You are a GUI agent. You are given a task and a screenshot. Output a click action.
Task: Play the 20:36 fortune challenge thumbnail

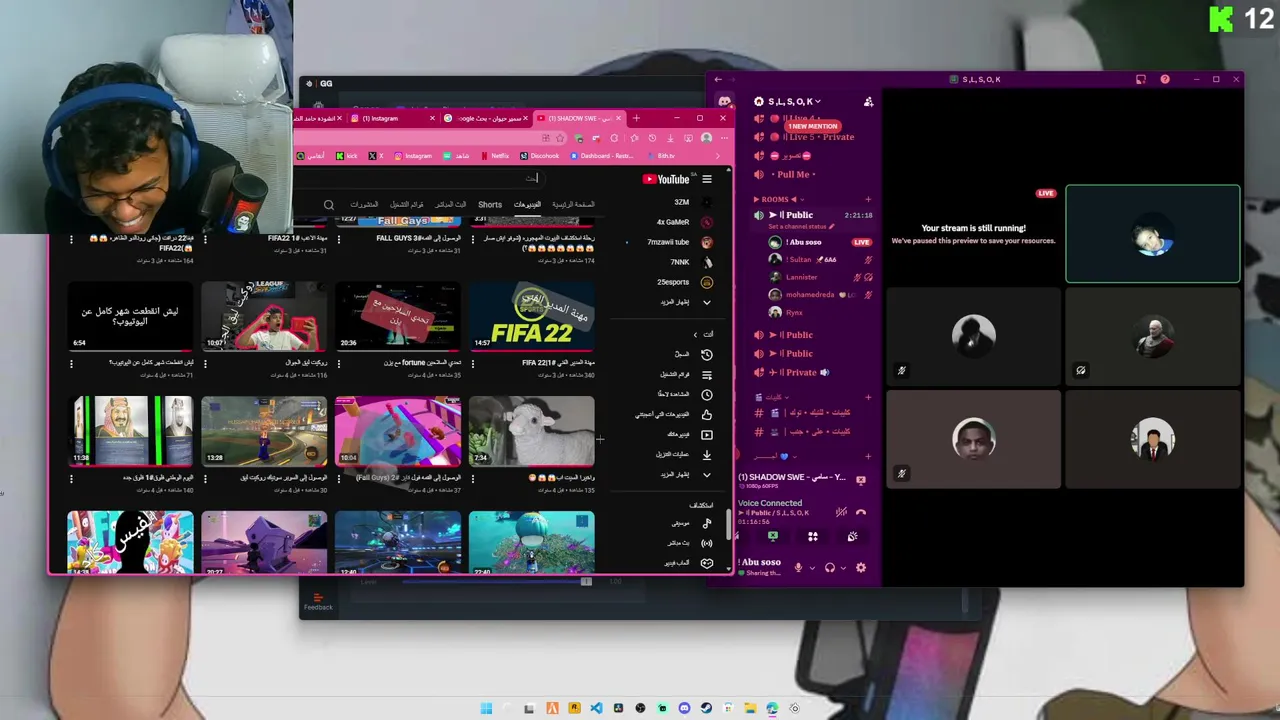tap(398, 317)
